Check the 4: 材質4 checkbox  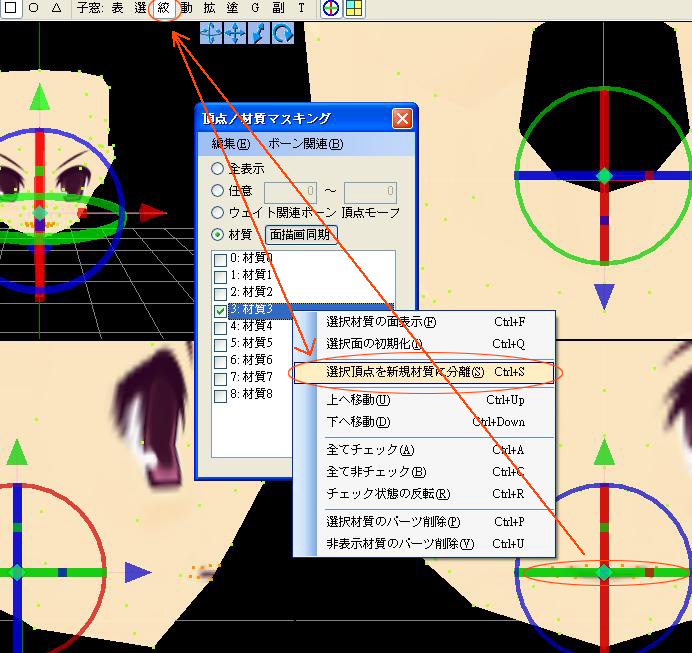coord(220,328)
